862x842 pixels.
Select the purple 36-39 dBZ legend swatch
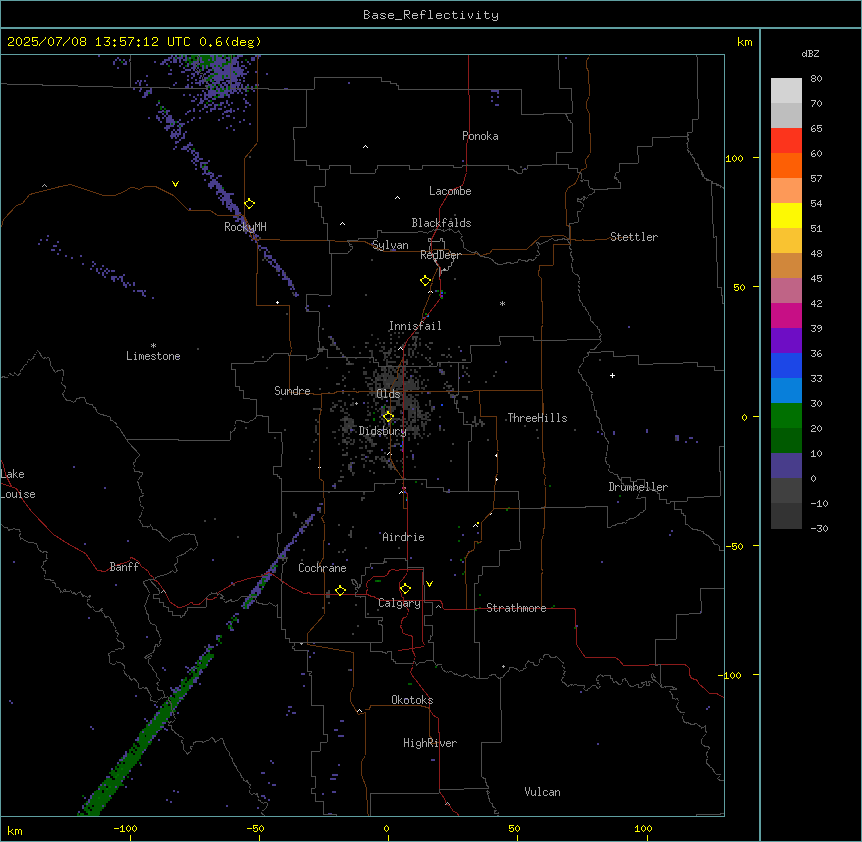coord(786,340)
